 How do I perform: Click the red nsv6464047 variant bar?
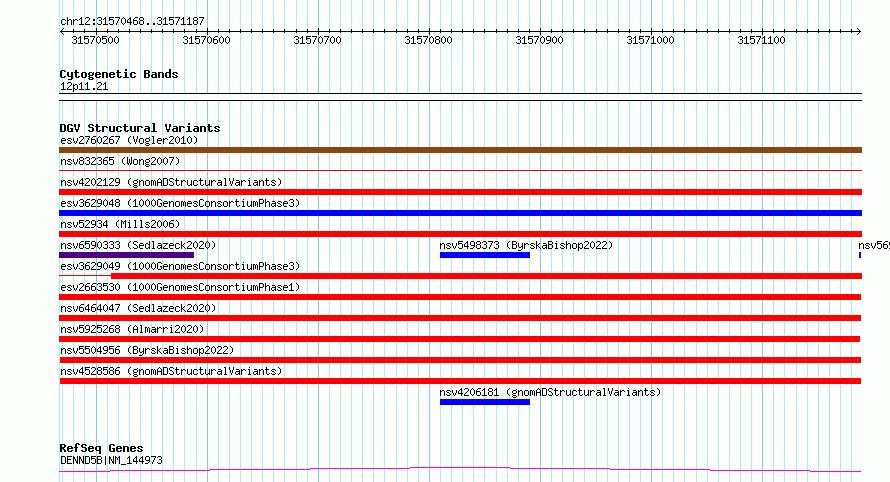click(460, 318)
